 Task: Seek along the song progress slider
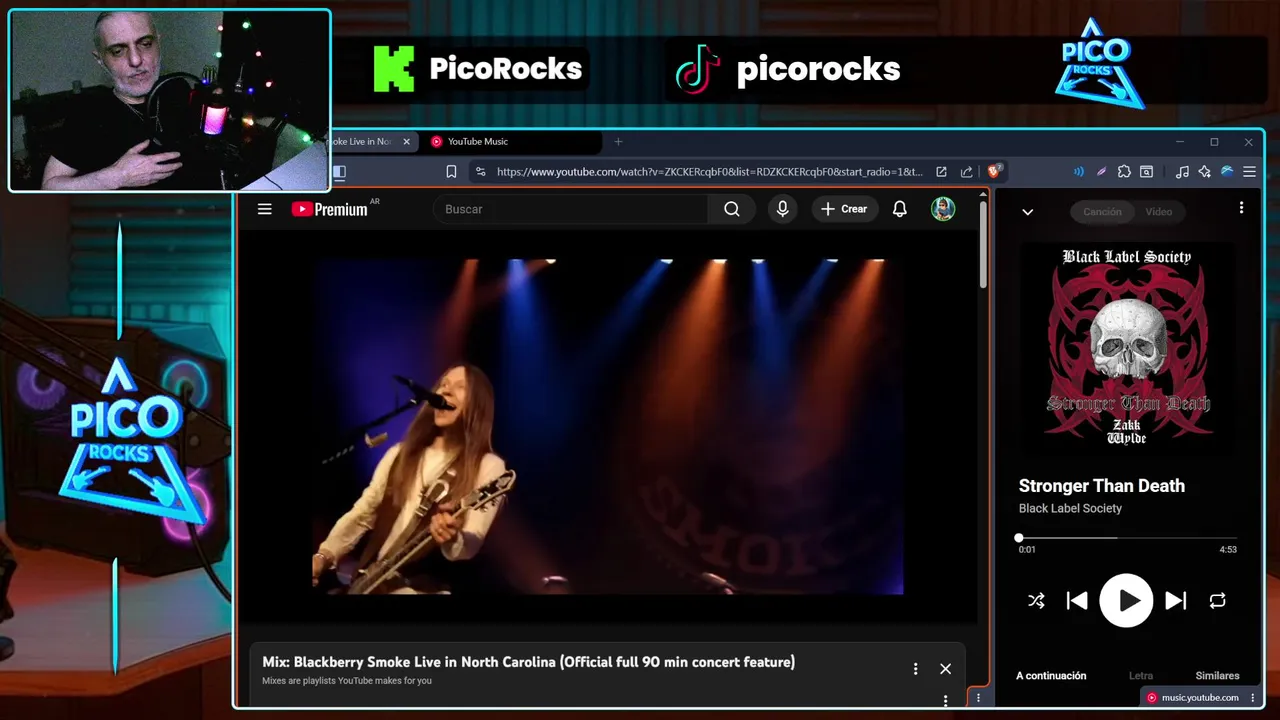(1127, 538)
